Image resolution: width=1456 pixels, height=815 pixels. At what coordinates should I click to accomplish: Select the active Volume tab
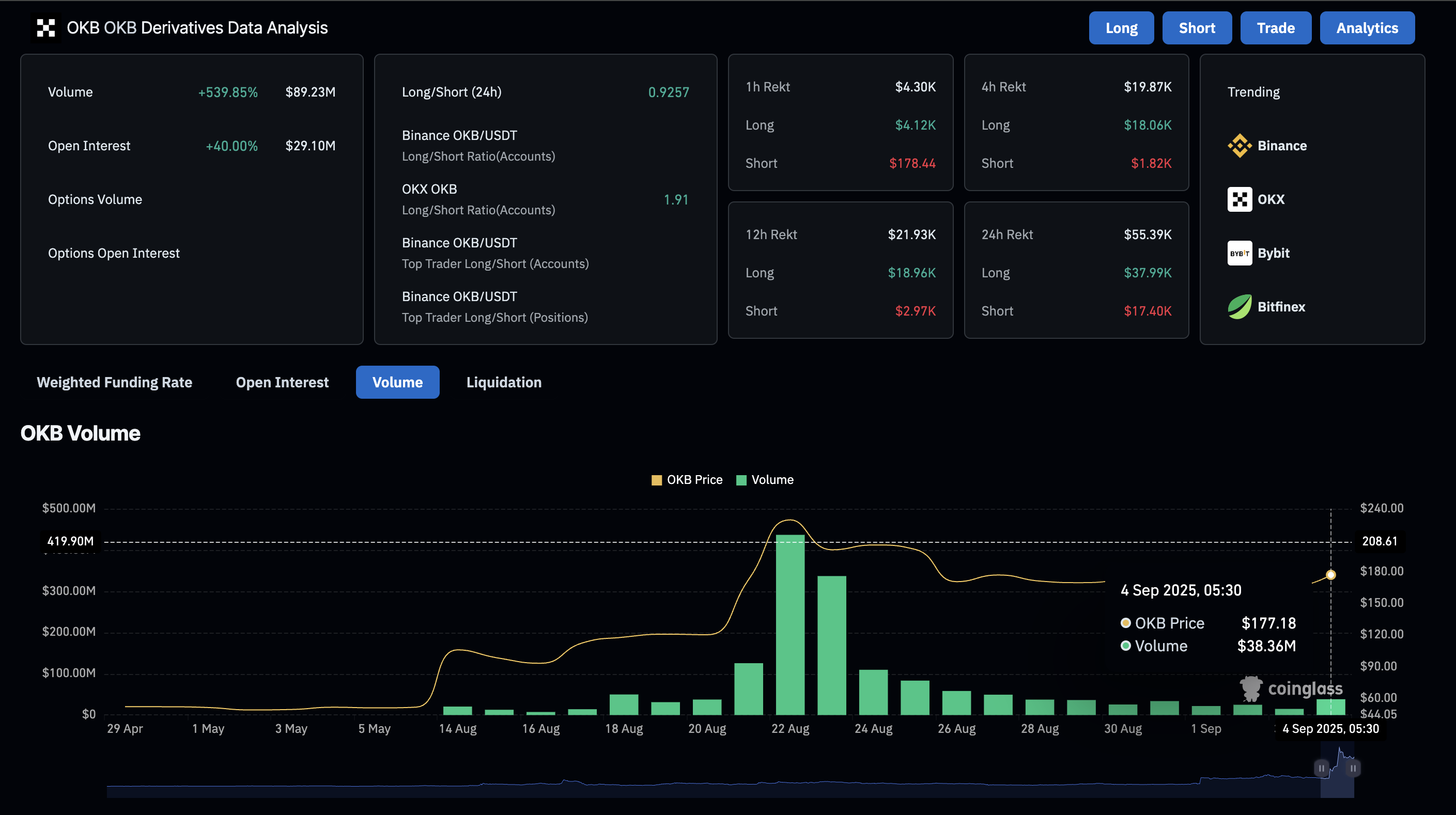pos(397,383)
